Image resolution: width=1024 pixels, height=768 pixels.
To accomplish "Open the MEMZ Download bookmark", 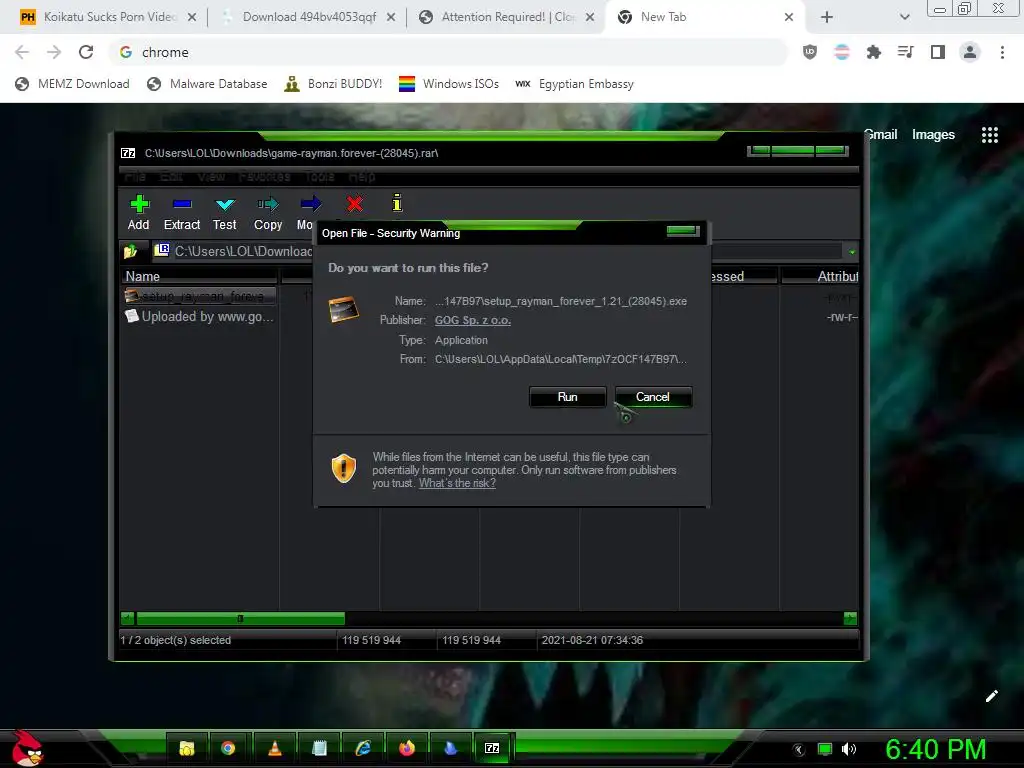I will click(72, 84).
